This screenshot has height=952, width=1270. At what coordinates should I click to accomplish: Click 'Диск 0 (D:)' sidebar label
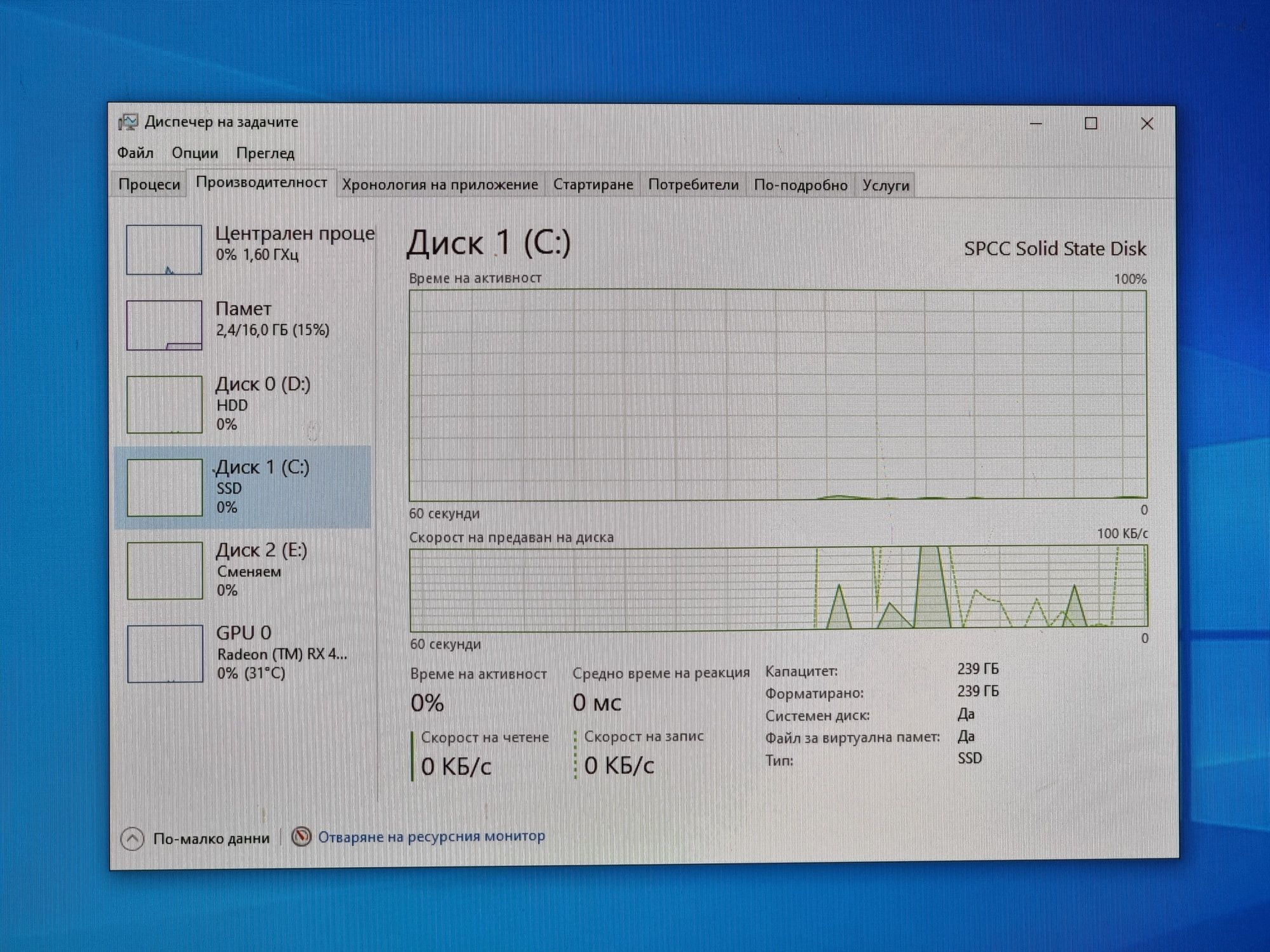(x=263, y=384)
